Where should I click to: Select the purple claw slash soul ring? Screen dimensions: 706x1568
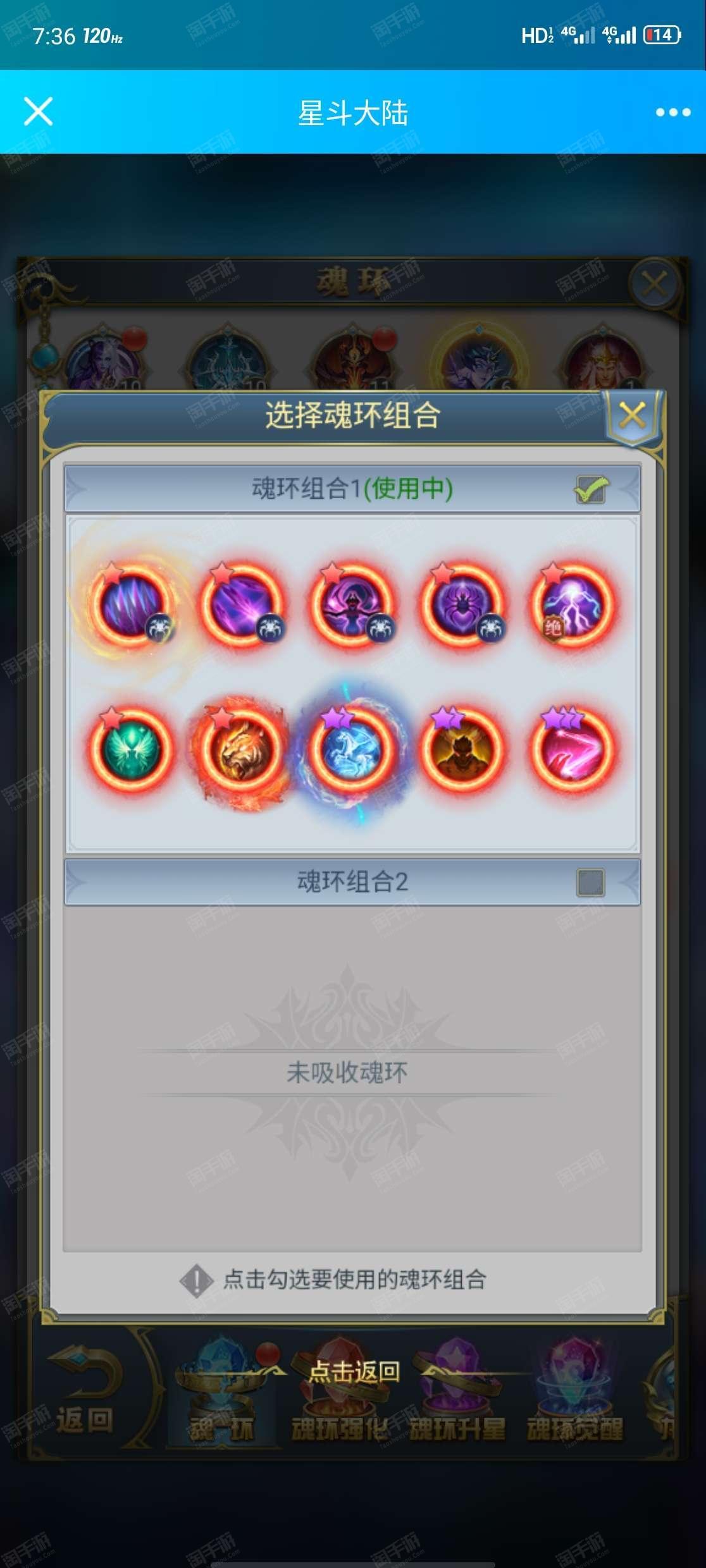coord(130,605)
